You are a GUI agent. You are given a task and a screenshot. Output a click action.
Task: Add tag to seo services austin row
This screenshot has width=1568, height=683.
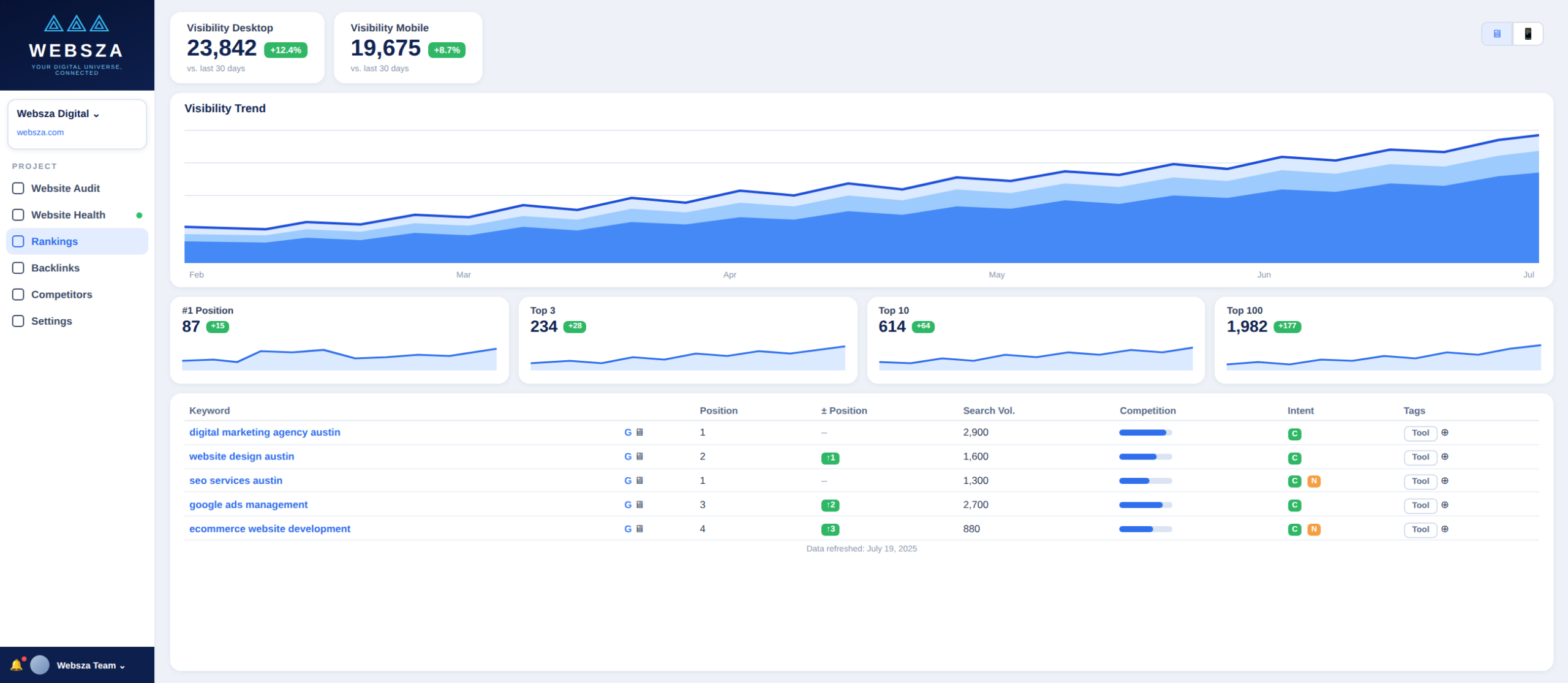[1445, 481]
